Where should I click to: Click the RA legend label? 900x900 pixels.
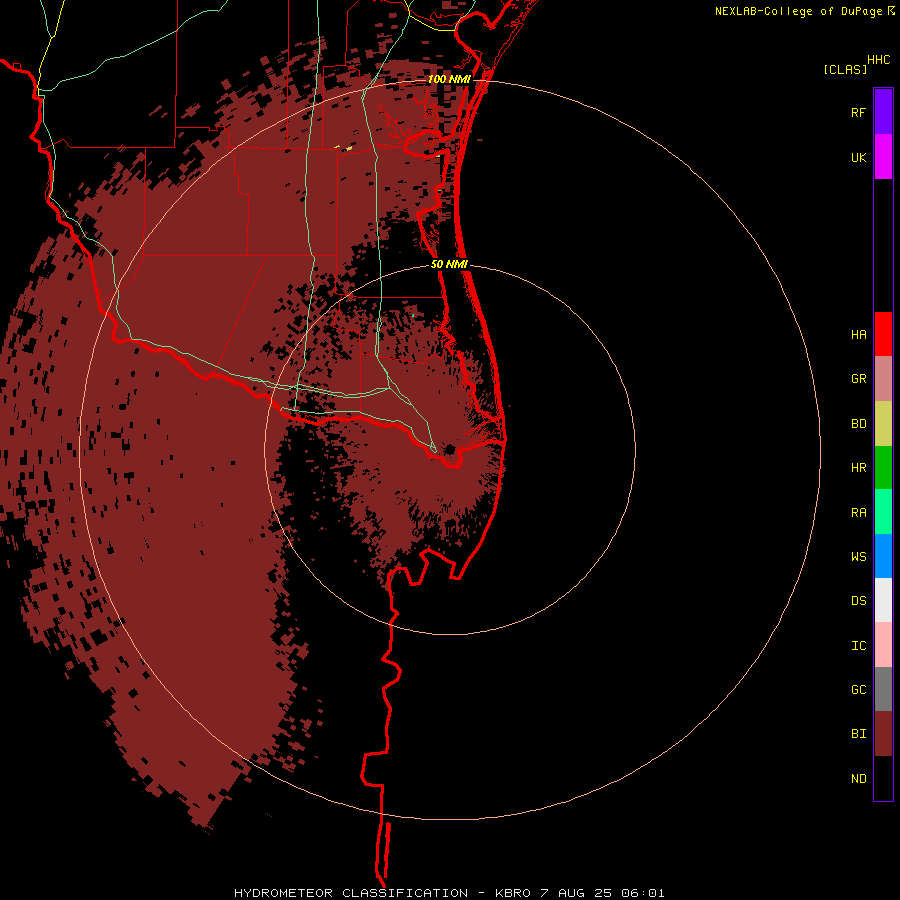[858, 512]
